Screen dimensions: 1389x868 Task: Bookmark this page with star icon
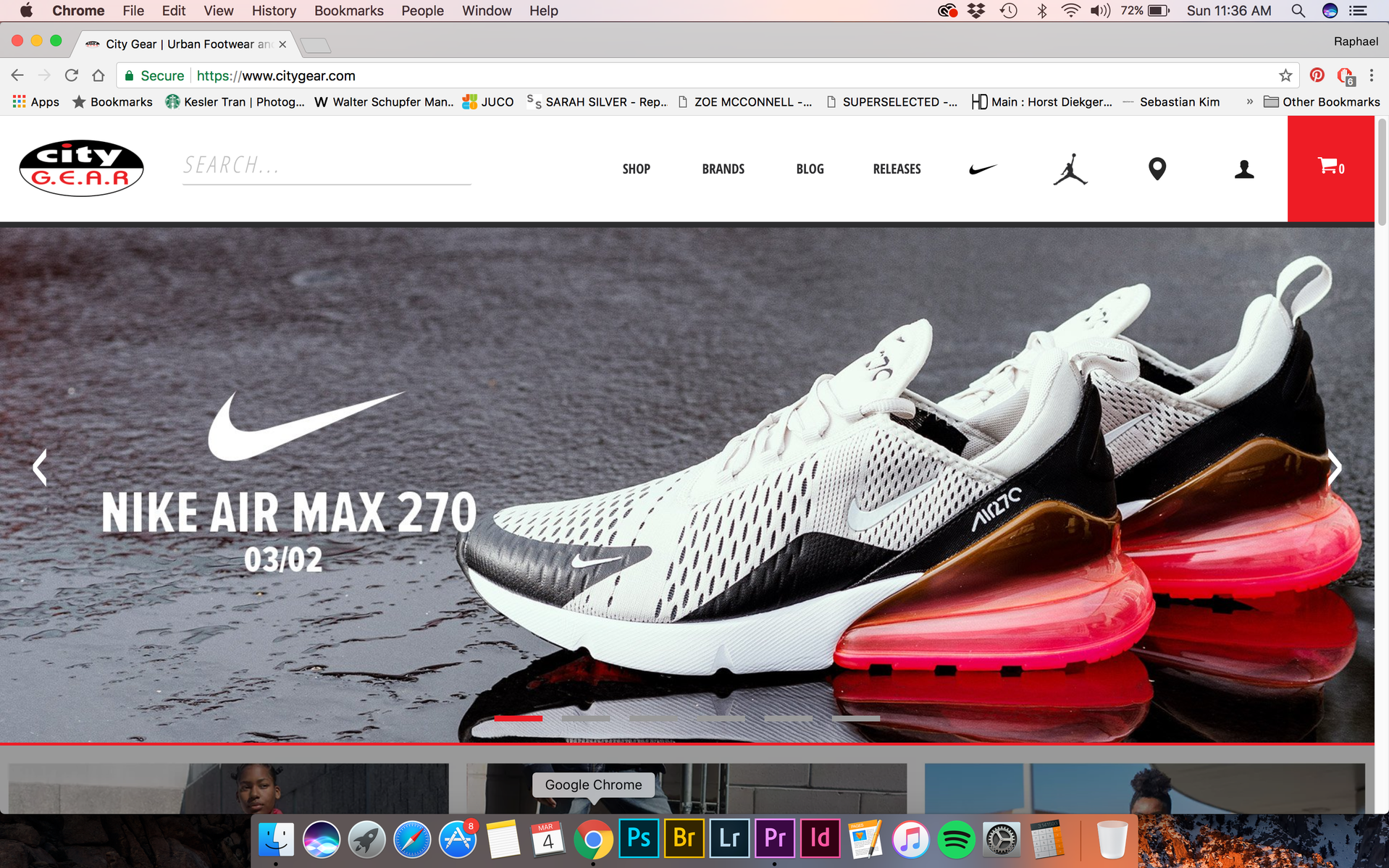(1285, 75)
